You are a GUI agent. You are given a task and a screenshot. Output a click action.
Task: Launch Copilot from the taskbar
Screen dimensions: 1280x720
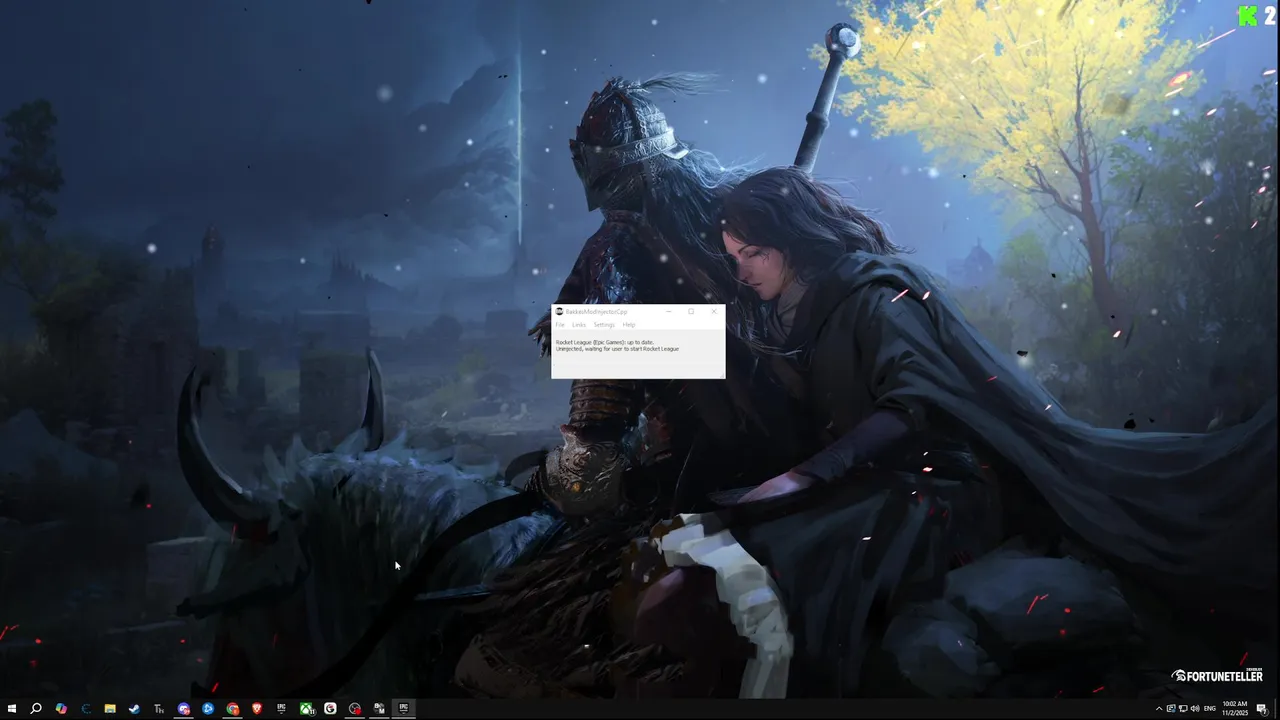pos(61,709)
